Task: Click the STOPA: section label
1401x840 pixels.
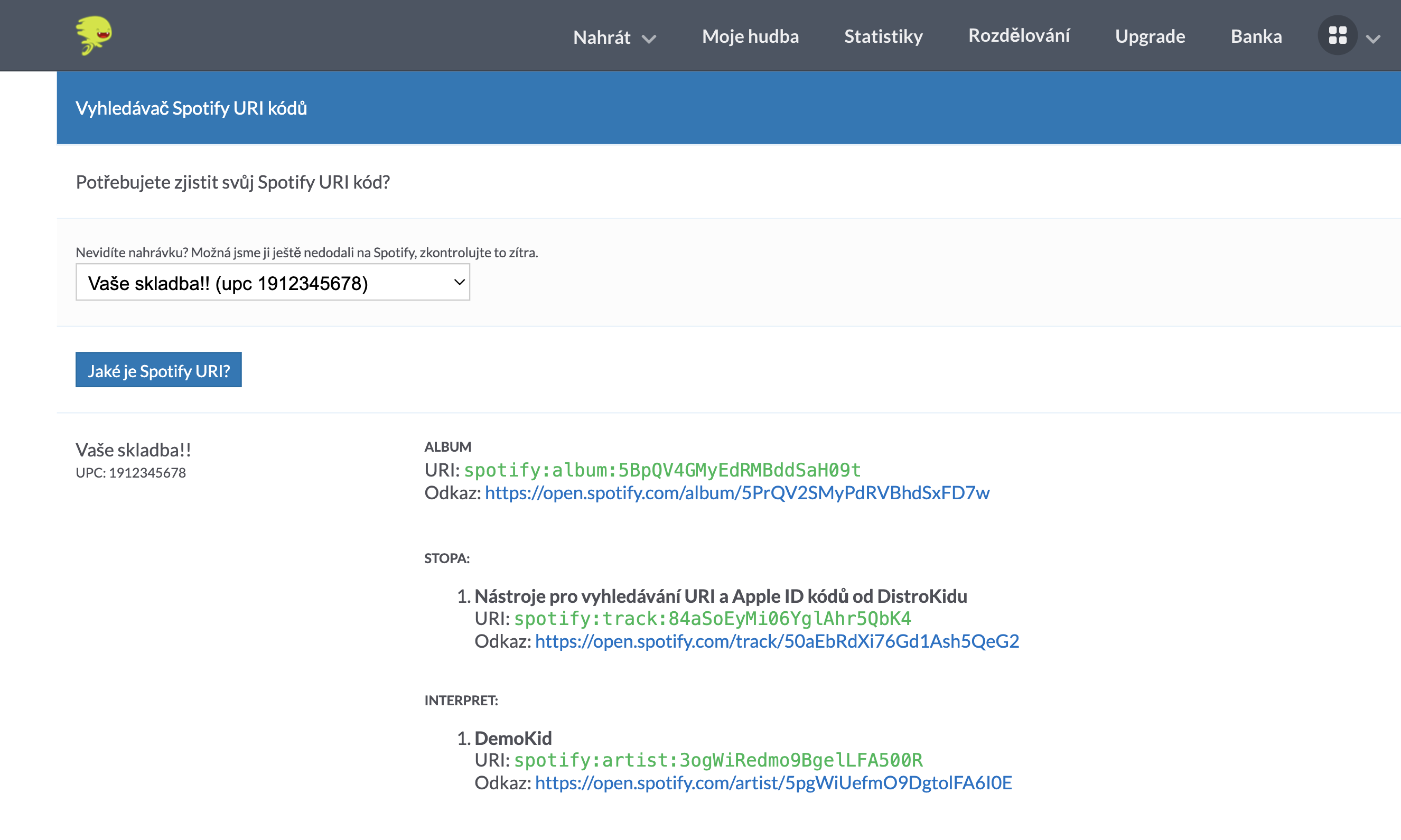Action: 447,558
